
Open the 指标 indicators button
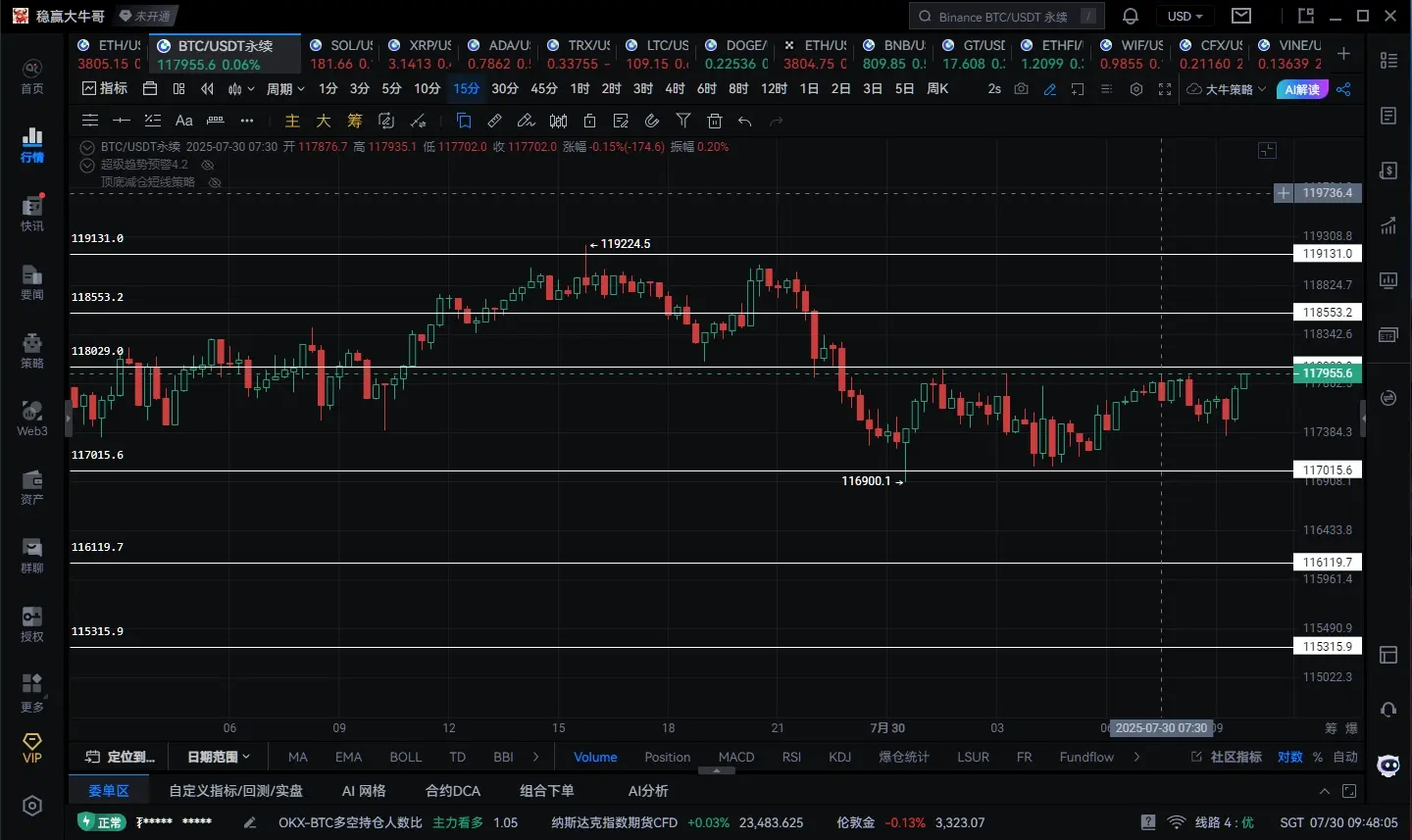(x=105, y=89)
